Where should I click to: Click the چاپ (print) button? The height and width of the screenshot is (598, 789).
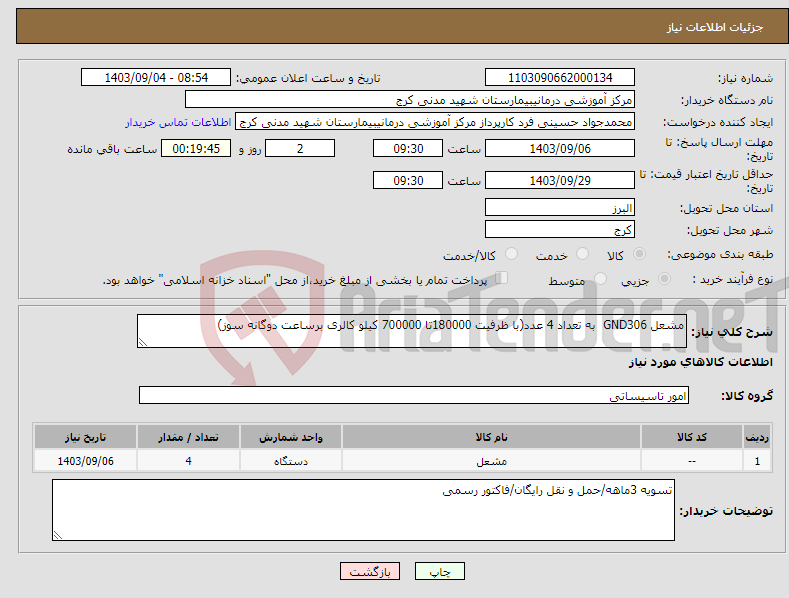click(x=439, y=571)
